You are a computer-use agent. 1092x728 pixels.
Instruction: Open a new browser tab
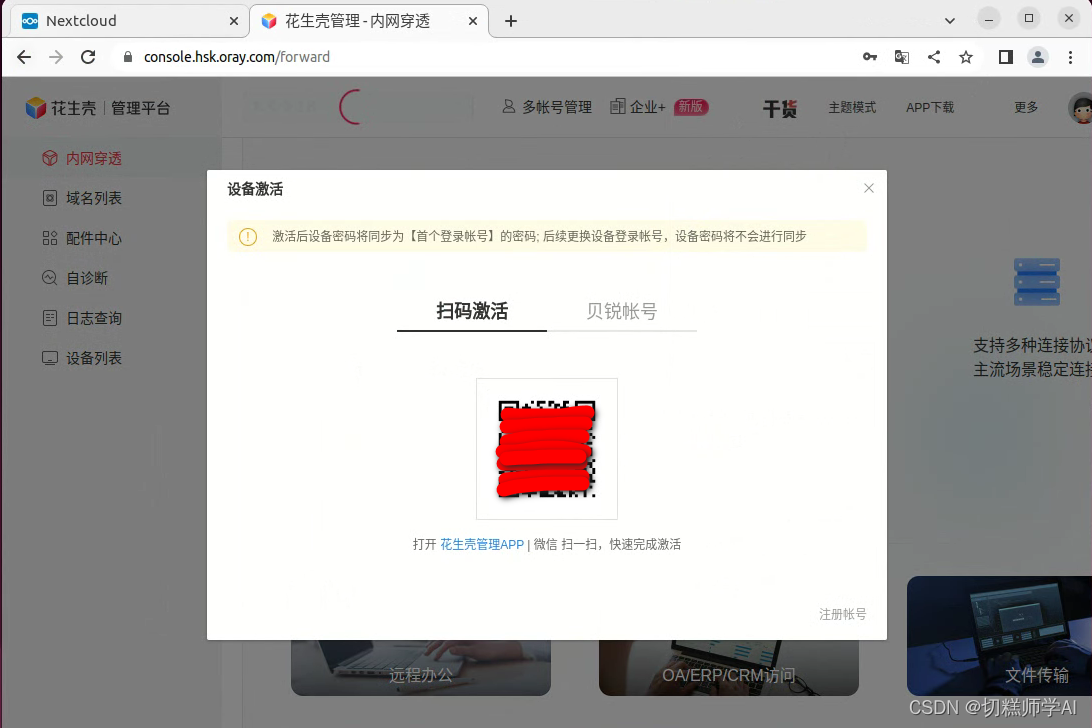510,21
